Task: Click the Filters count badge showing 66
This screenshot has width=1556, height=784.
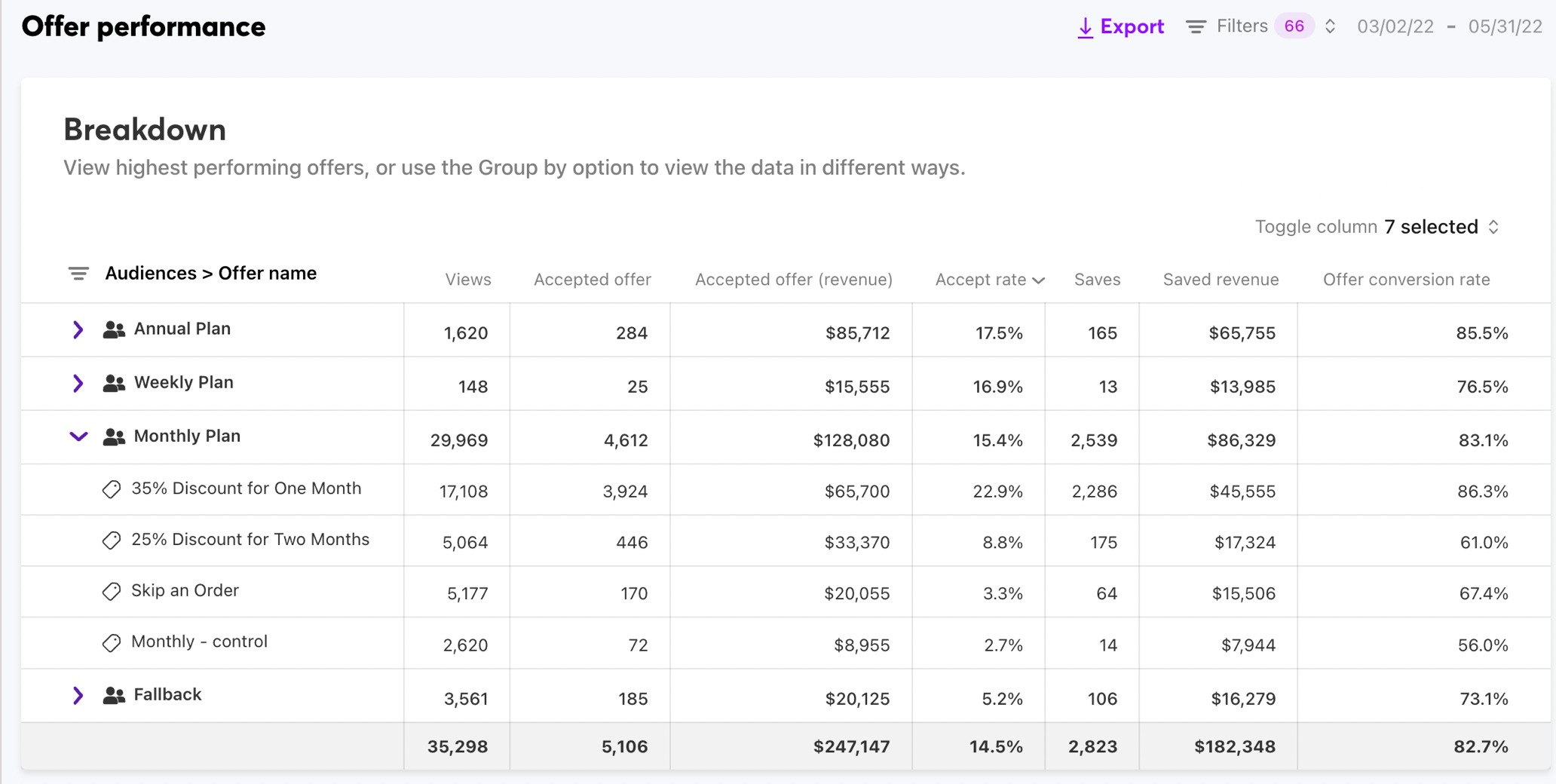Action: click(x=1294, y=26)
